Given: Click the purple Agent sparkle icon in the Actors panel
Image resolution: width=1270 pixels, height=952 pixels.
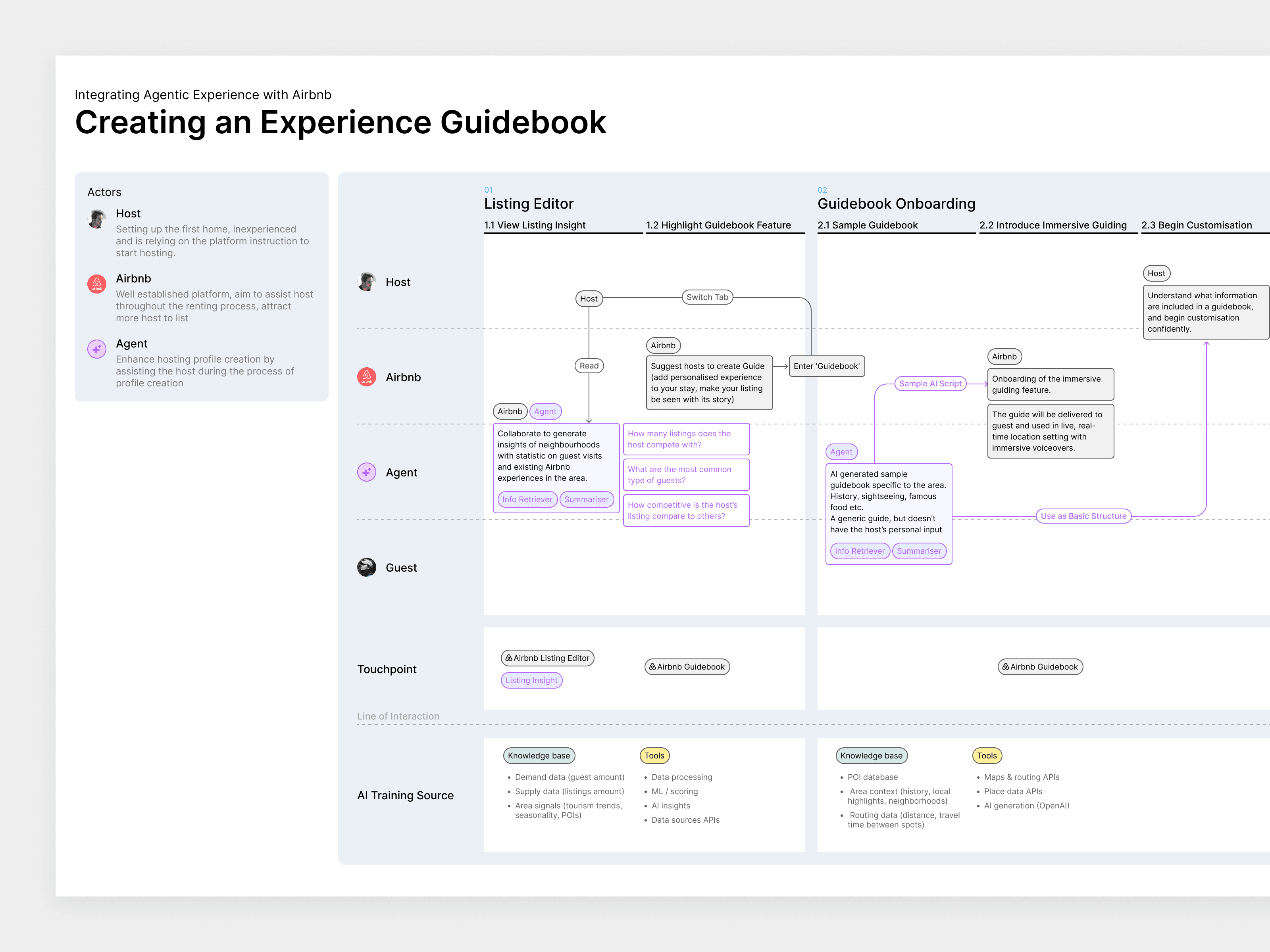Looking at the screenshot, I should [x=96, y=349].
